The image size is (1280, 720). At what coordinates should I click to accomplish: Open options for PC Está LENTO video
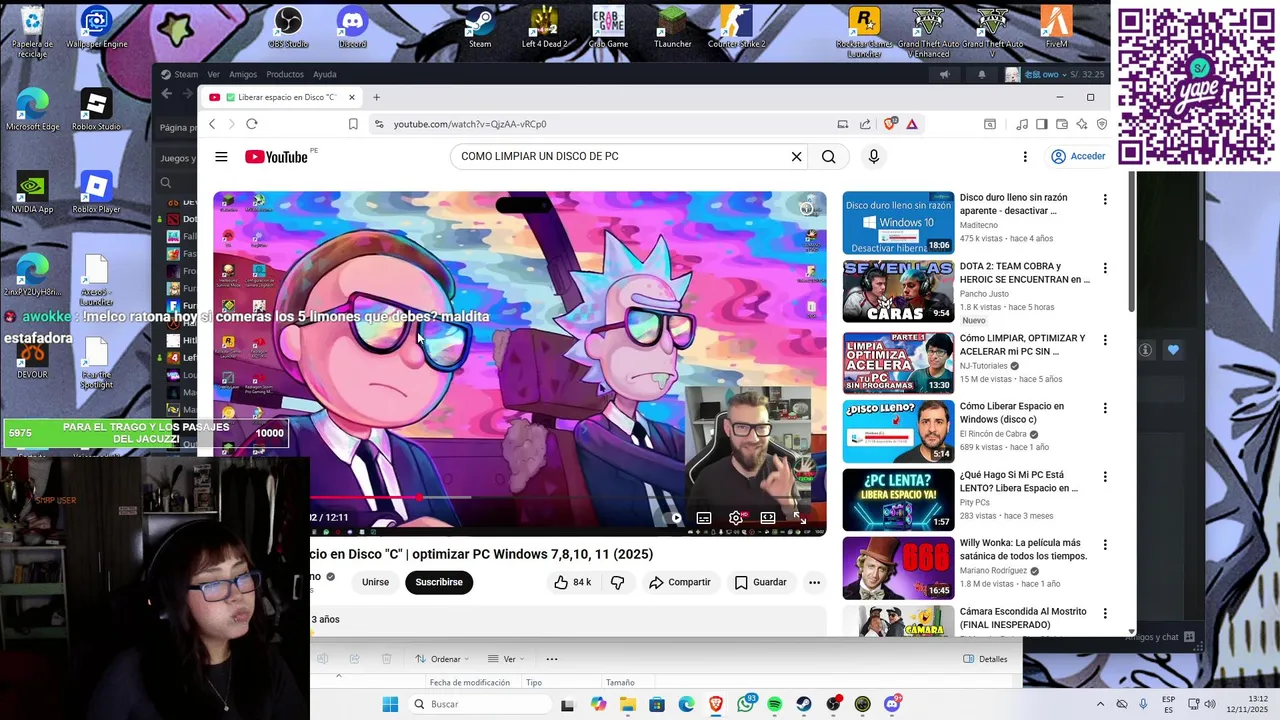[1105, 476]
